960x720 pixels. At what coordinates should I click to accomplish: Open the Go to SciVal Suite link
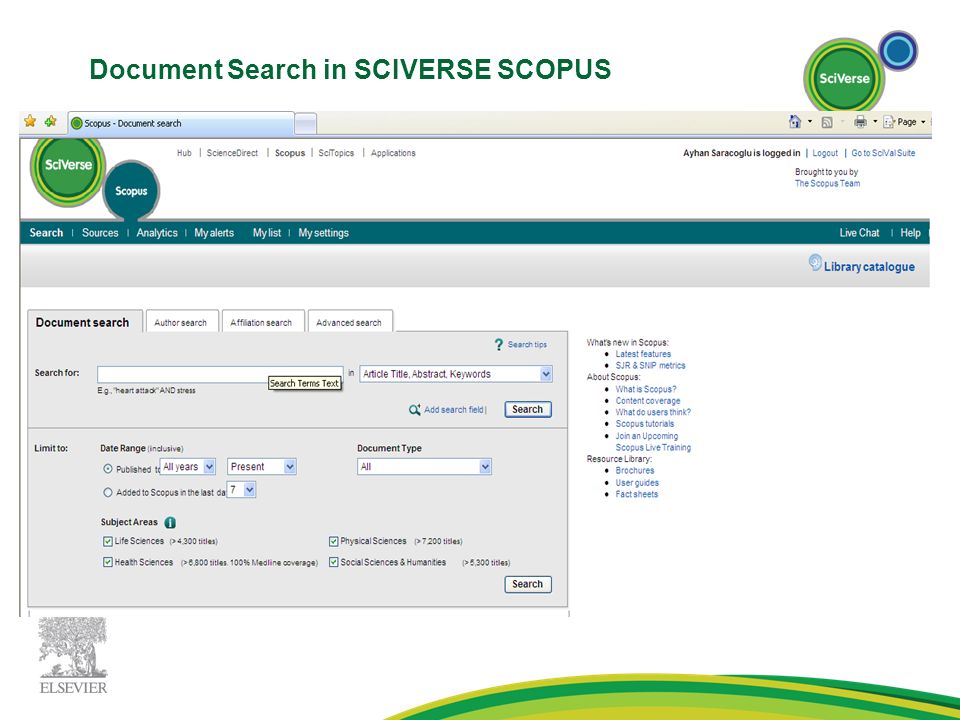(x=883, y=153)
